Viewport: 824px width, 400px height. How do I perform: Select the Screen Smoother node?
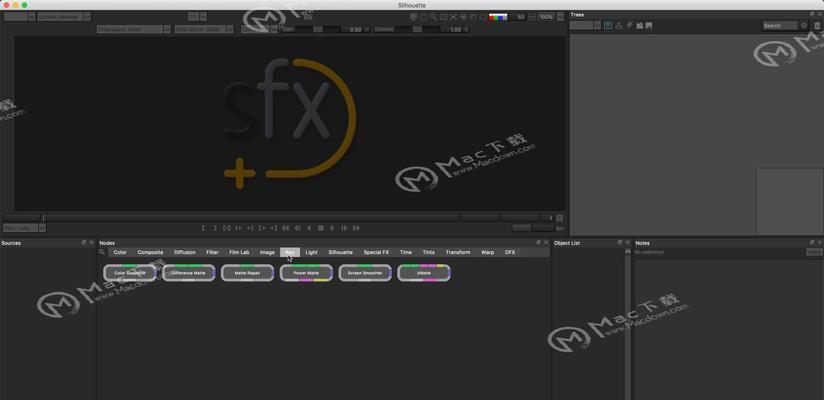click(365, 273)
